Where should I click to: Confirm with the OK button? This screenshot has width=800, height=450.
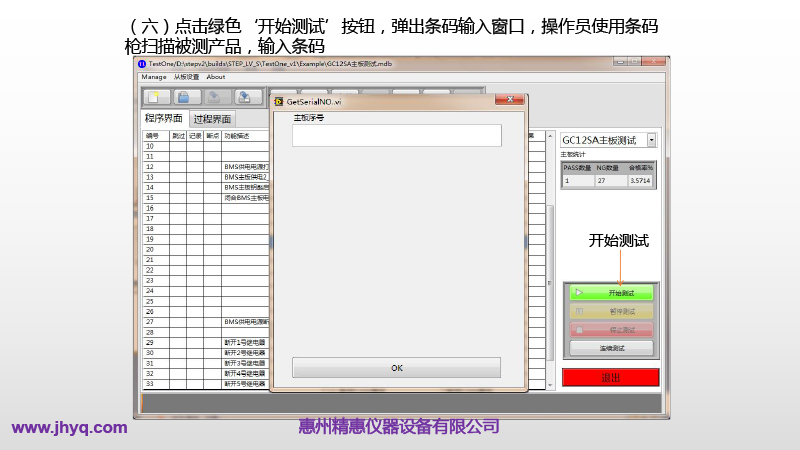tap(396, 368)
